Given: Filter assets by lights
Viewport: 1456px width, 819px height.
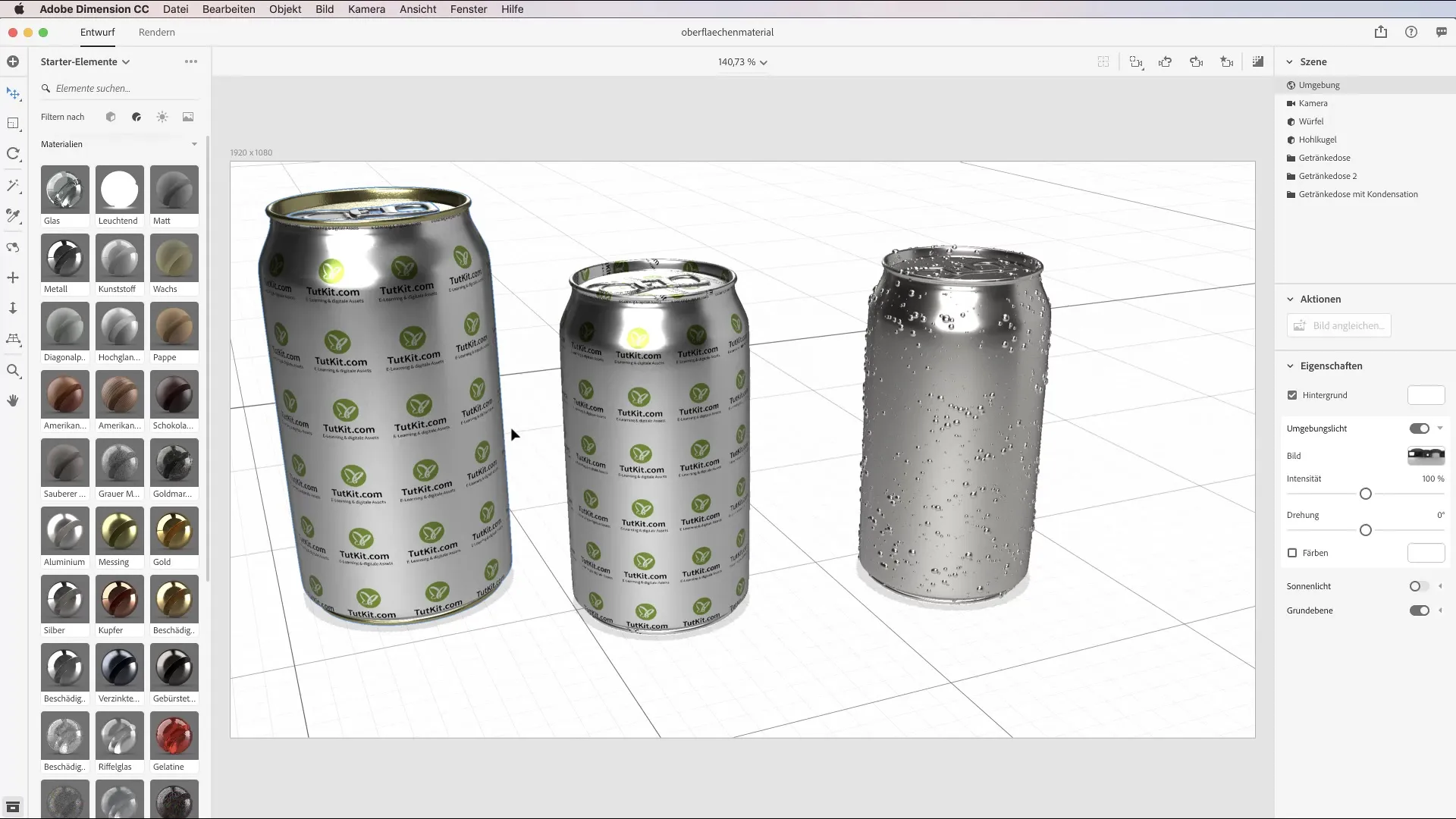Looking at the screenshot, I should pos(162,117).
